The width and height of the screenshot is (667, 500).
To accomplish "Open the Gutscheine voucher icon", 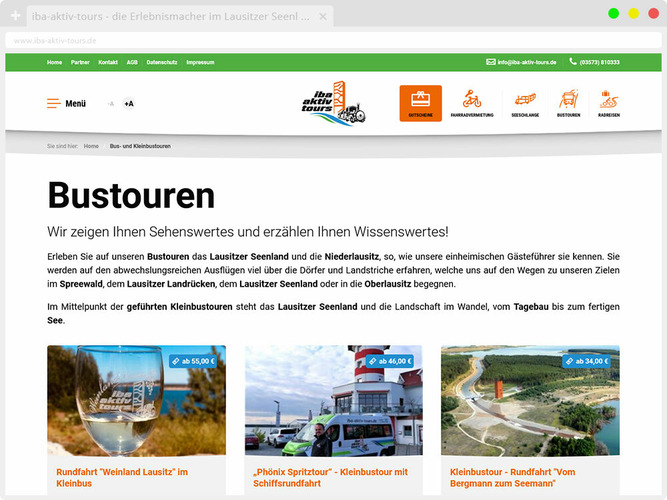I will click(x=420, y=103).
